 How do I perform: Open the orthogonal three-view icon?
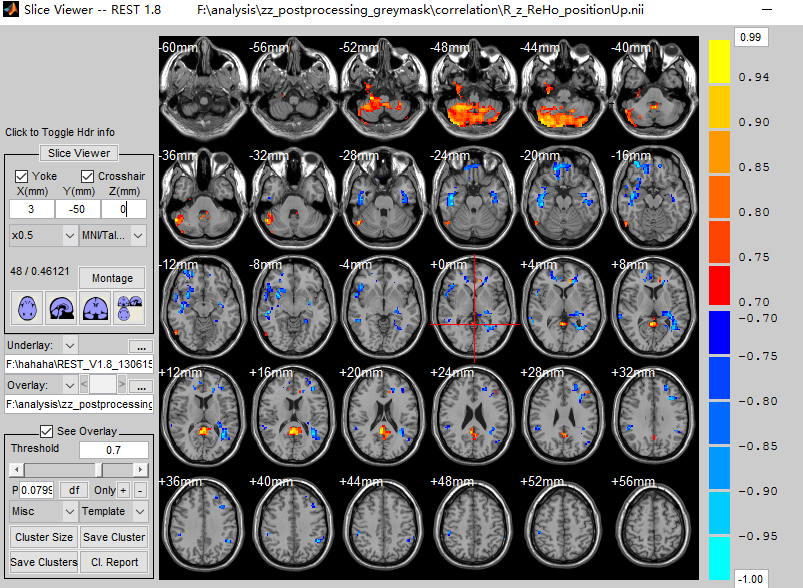pyautogui.click(x=129, y=308)
